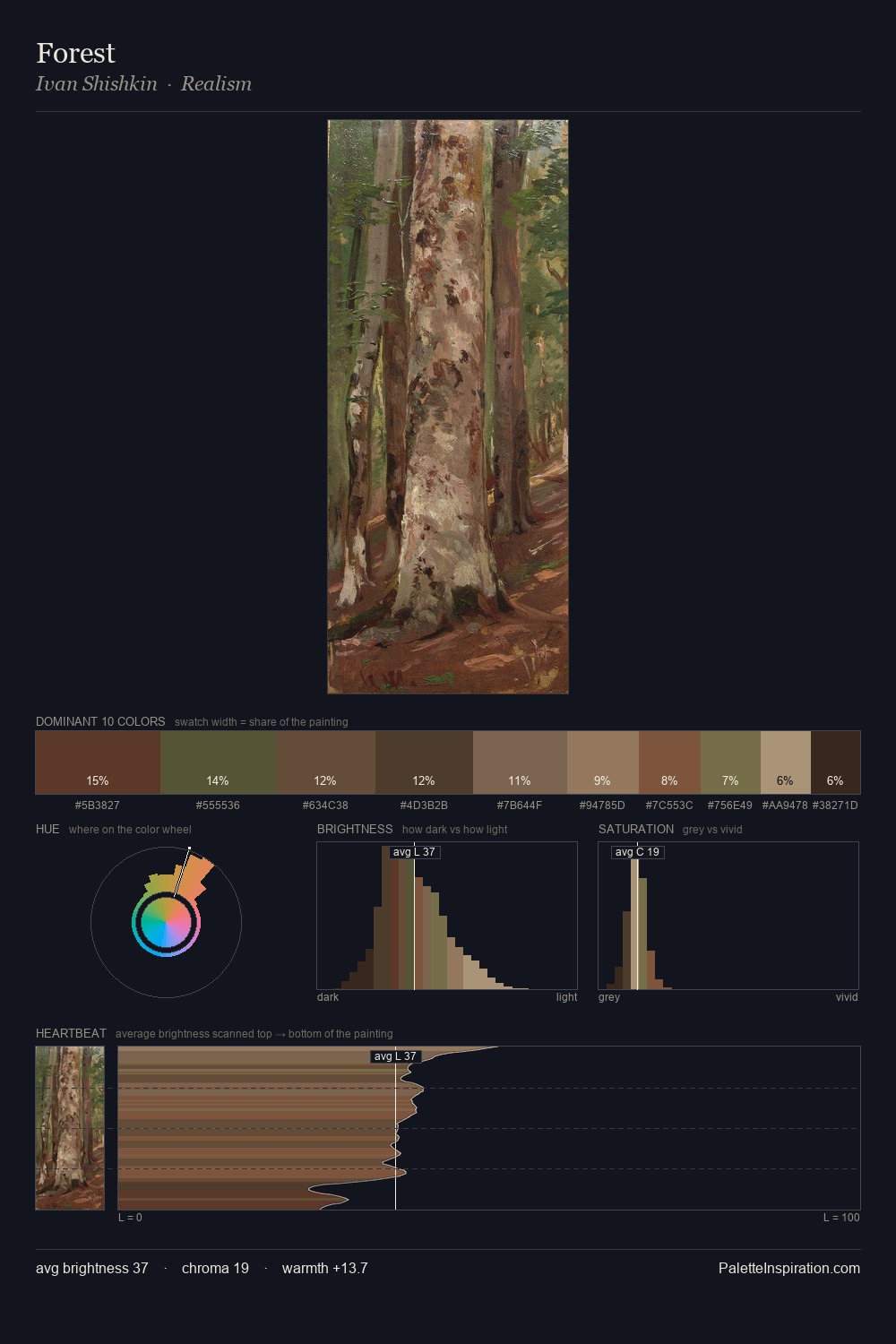
Task: Click the 'vivid' axis label
Action: point(847,997)
